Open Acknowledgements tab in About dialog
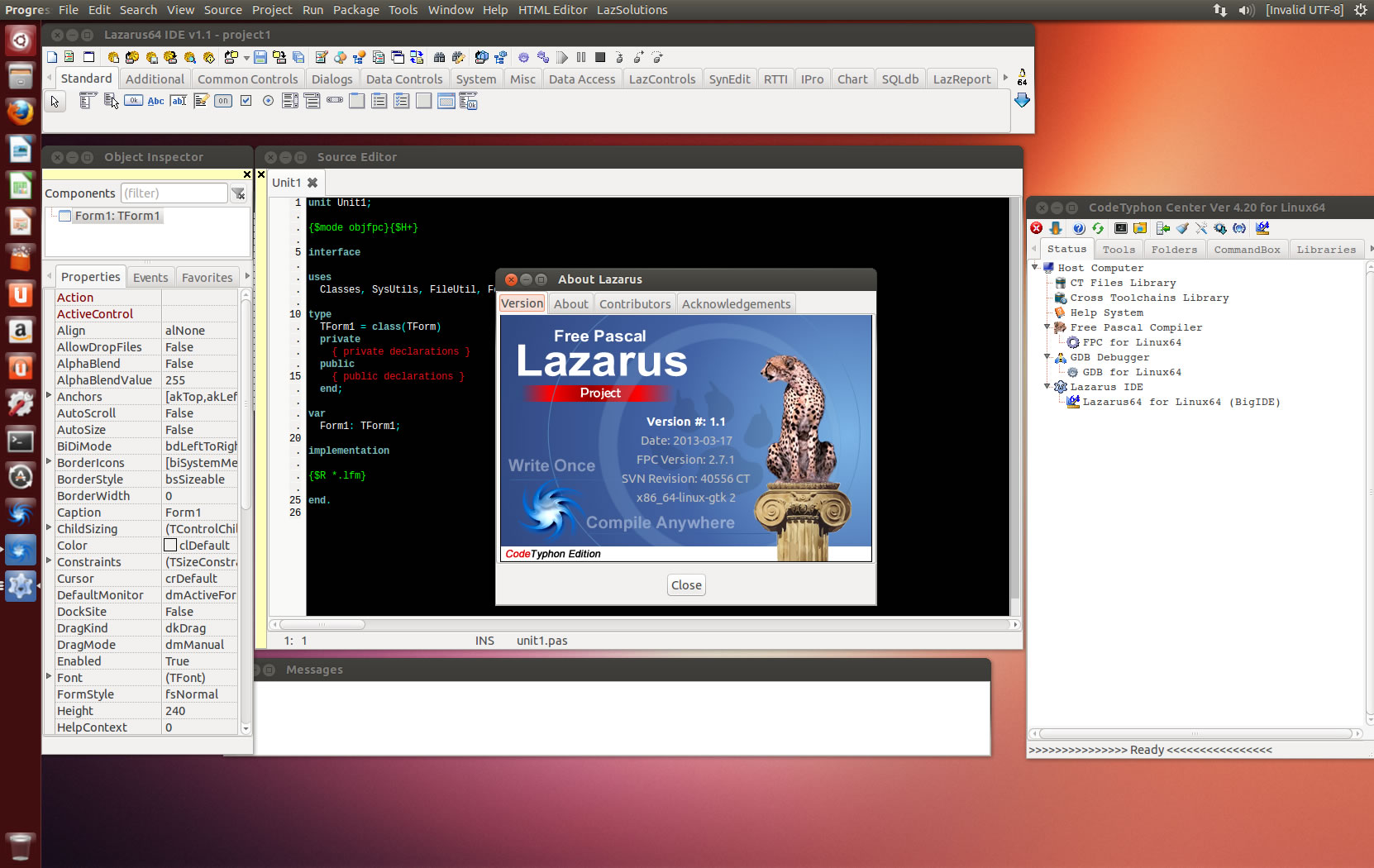 coord(736,303)
